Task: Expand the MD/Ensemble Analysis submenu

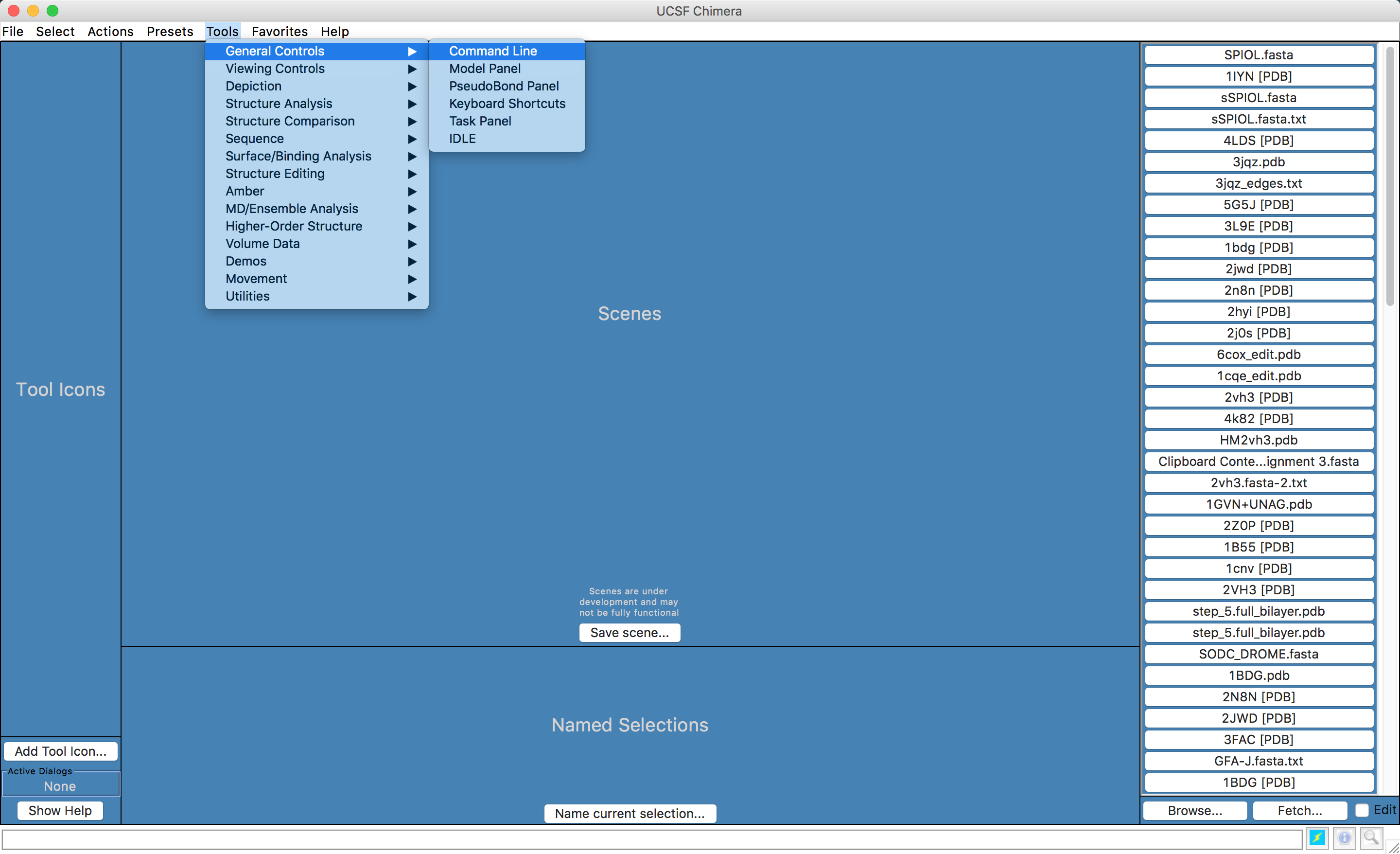Action: pos(316,209)
